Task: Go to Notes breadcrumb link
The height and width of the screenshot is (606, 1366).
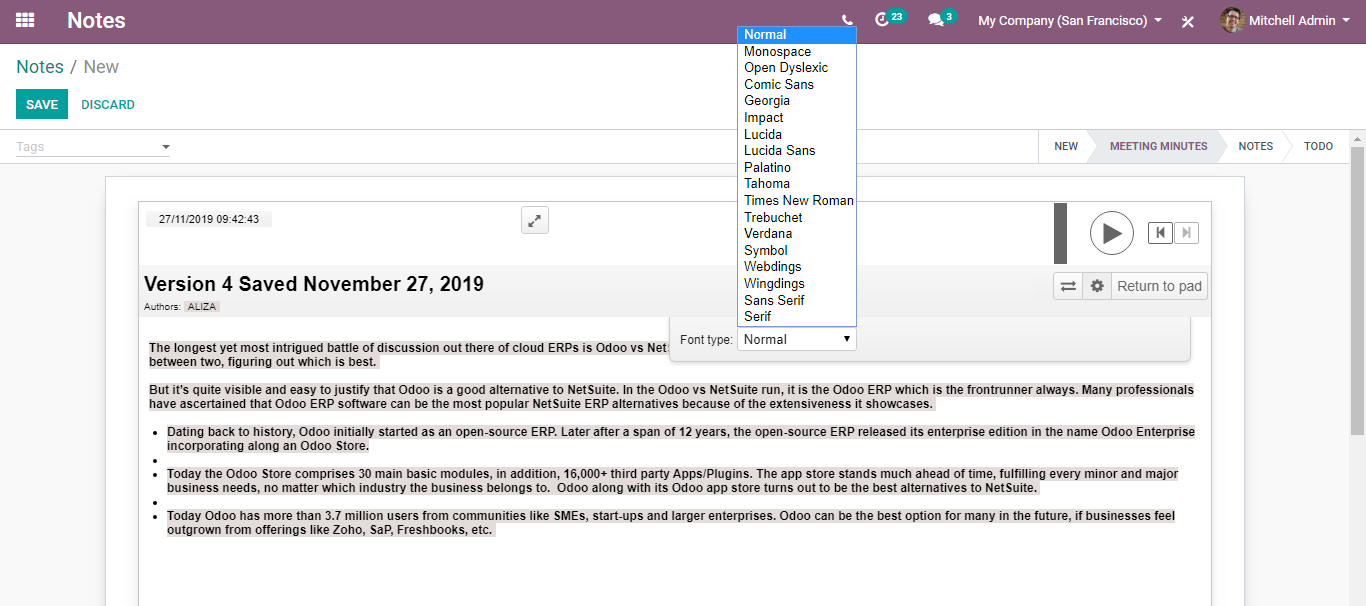Action: point(40,67)
